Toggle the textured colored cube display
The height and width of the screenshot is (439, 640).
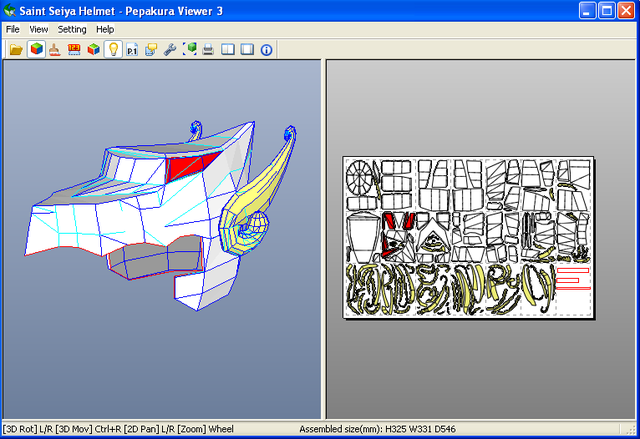[x=35, y=49]
